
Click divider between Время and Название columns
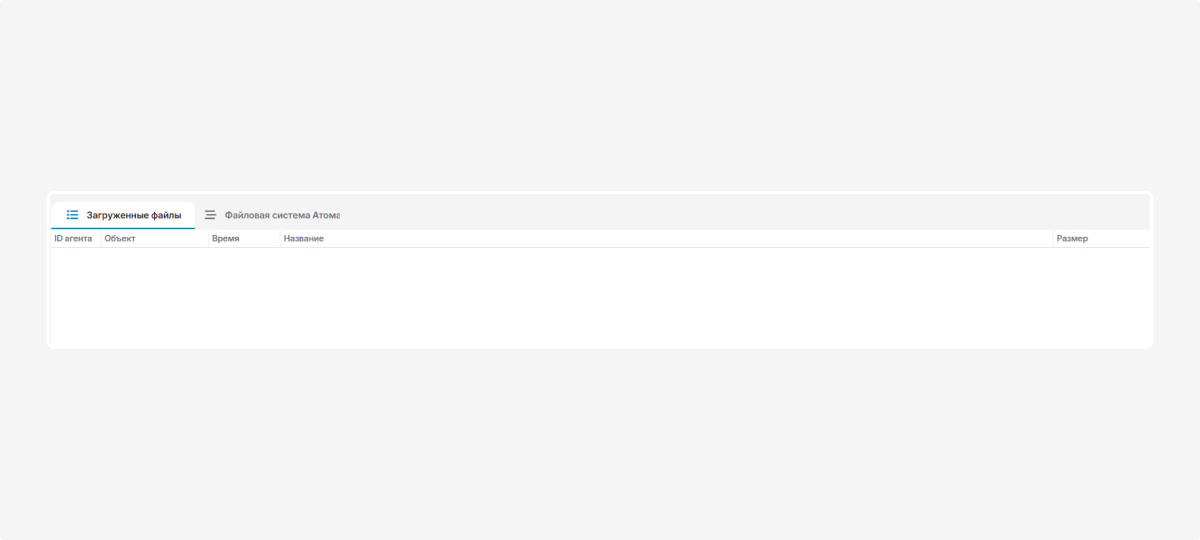pyautogui.click(x=280, y=239)
